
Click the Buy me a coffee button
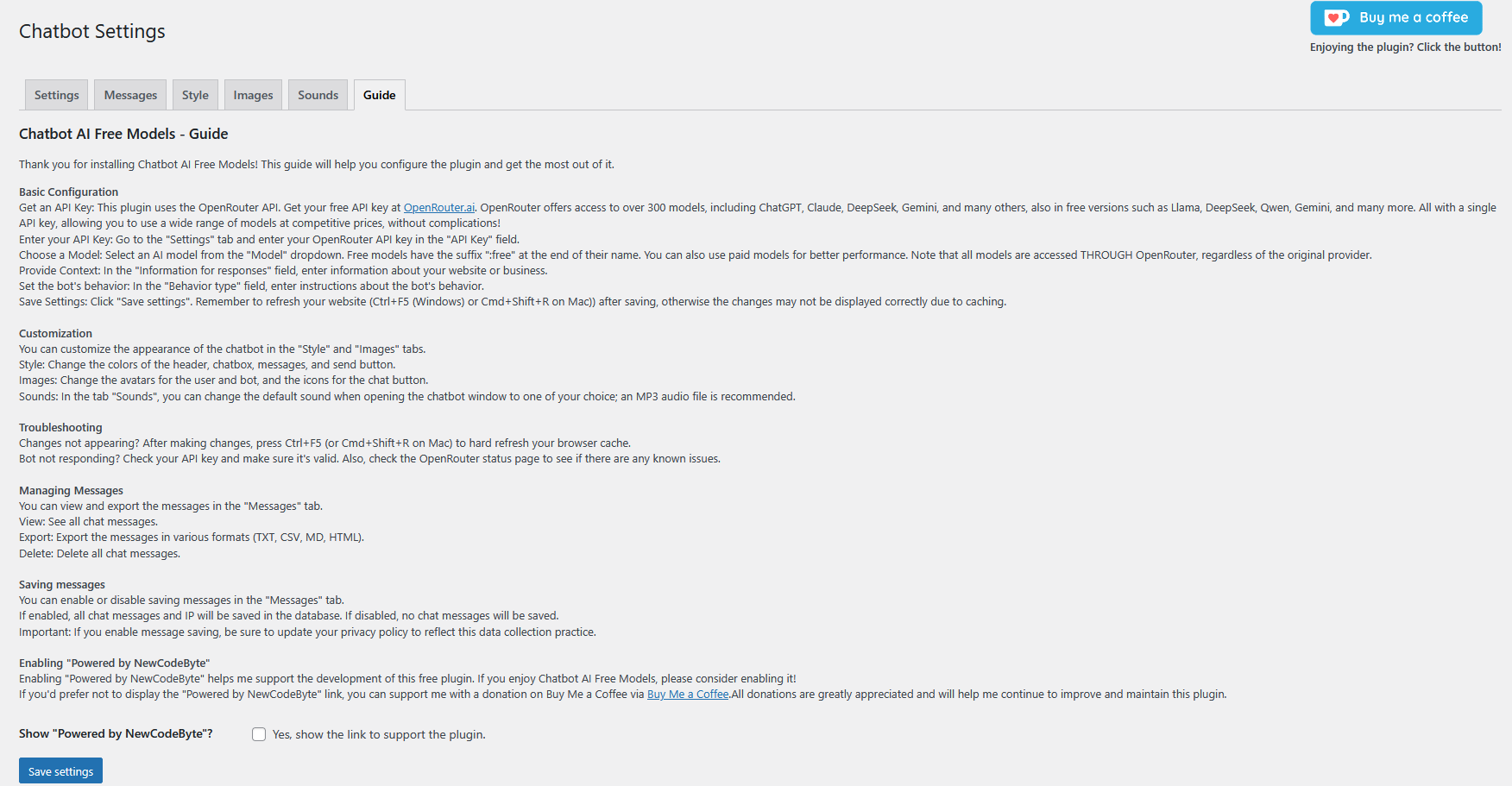pos(1396,18)
